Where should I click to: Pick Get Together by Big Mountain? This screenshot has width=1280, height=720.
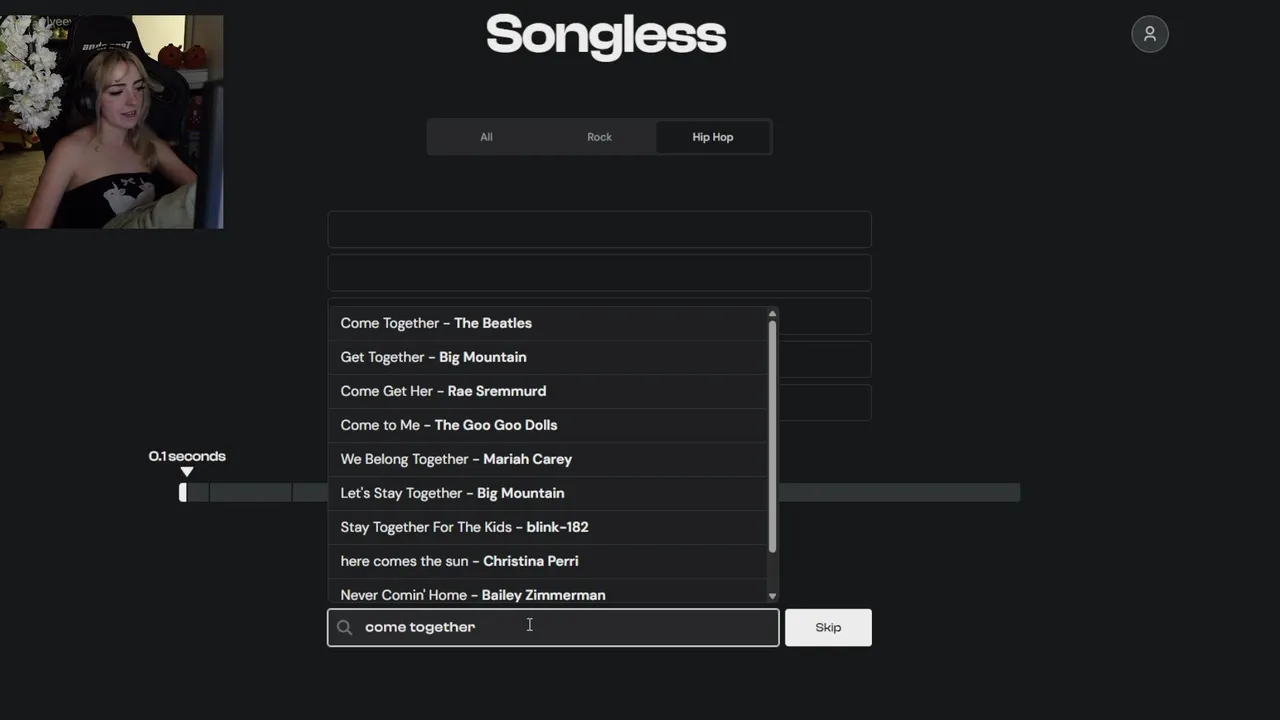coord(433,357)
